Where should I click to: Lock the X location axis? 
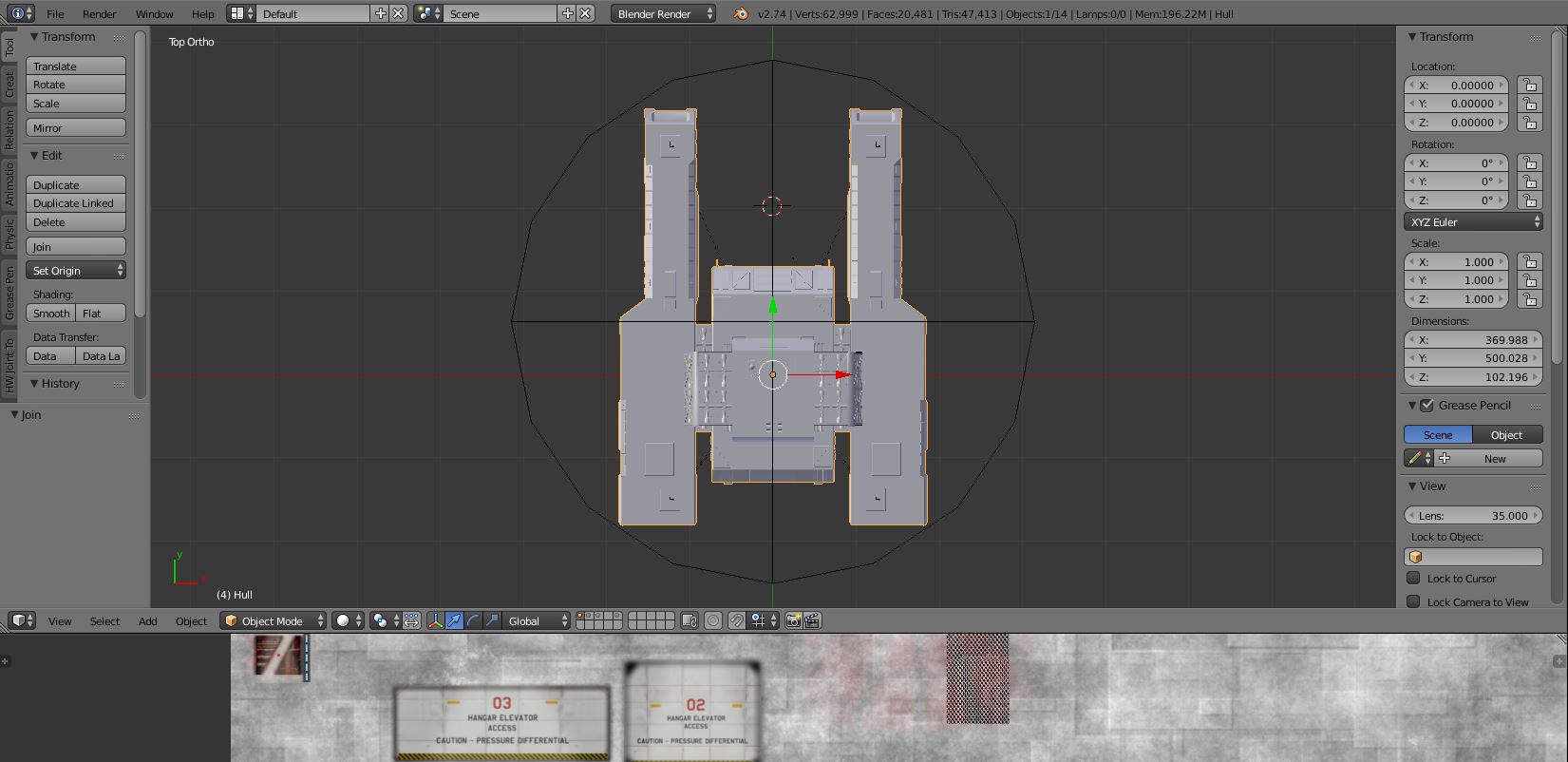pos(1529,86)
